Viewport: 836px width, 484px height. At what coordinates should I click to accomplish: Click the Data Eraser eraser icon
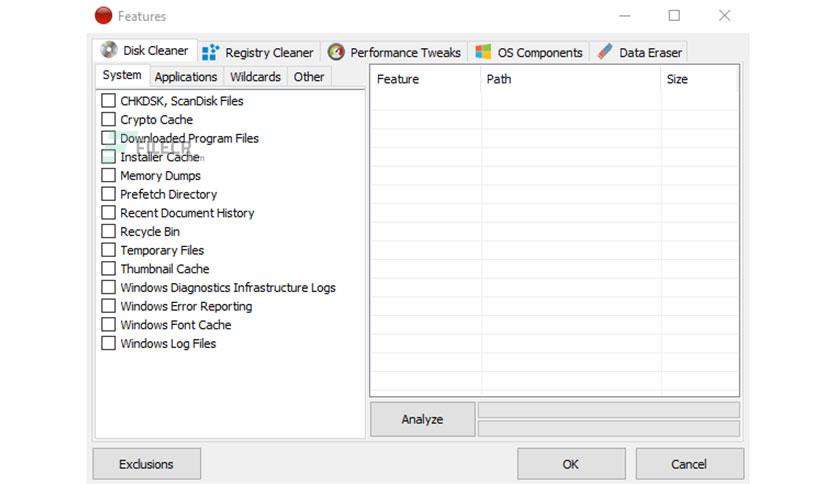[605, 52]
